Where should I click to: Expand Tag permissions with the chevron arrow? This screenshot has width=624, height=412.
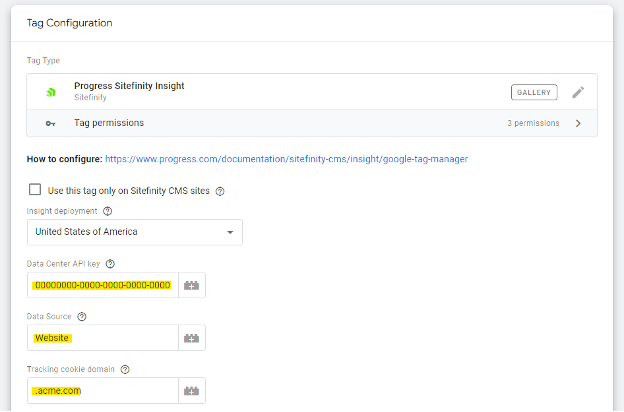(578, 123)
